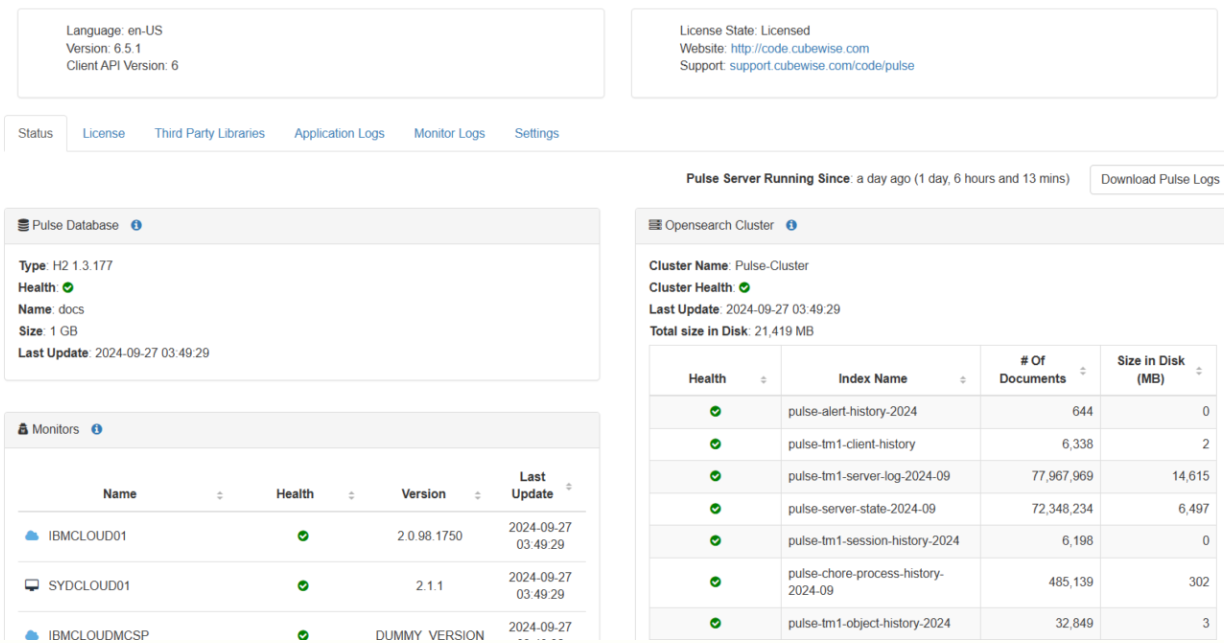Sort Monitors table by Version arrows

pos(477,494)
